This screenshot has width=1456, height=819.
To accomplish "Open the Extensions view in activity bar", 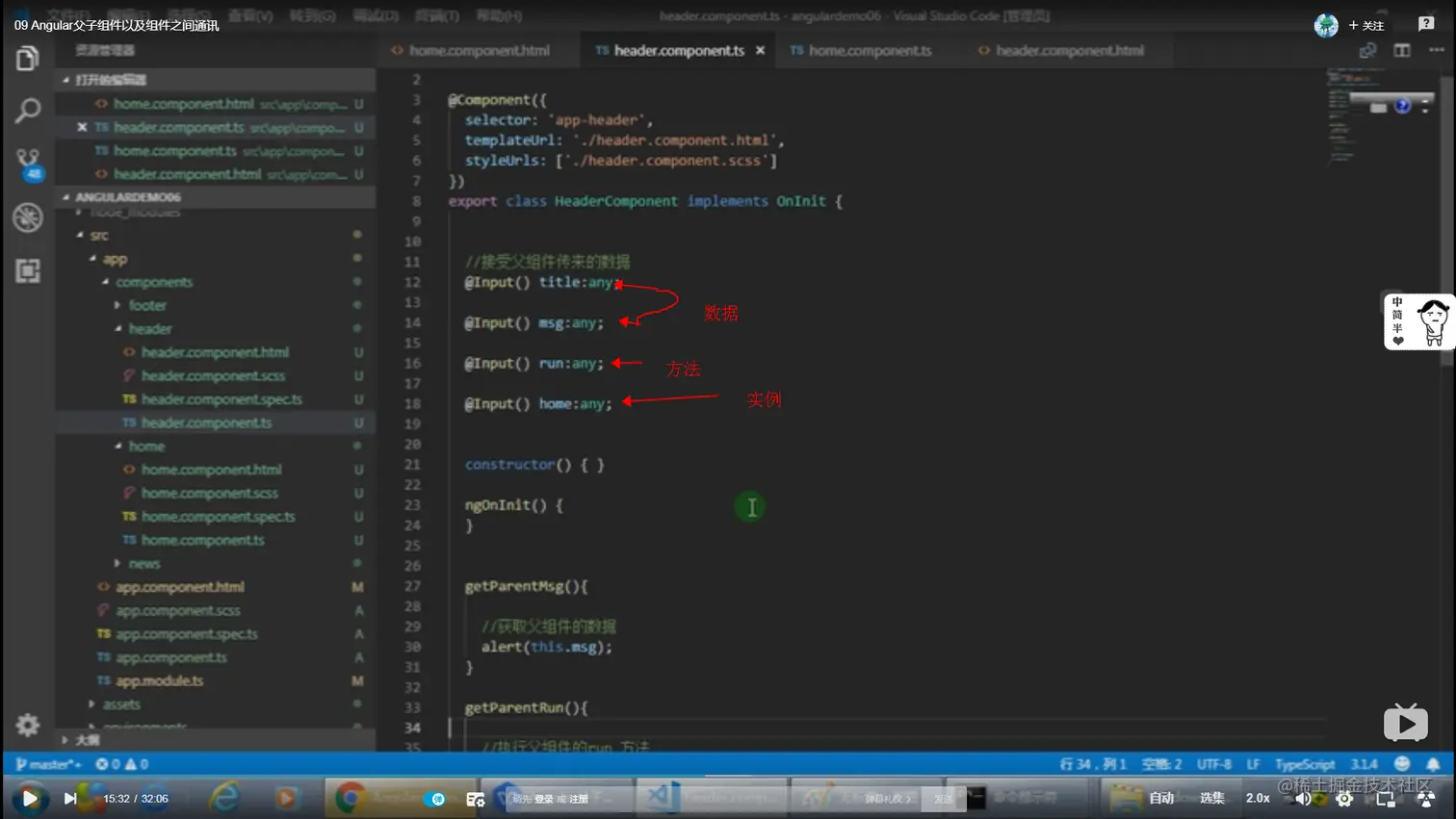I will 27,270.
